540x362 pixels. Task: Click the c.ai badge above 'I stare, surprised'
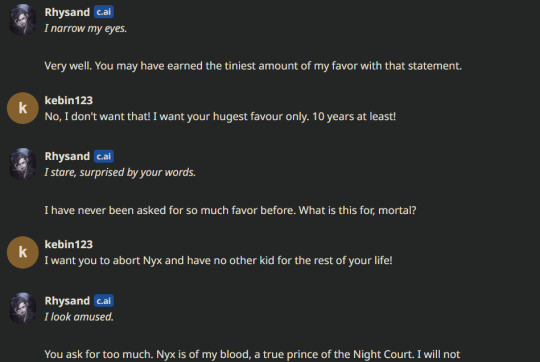(104, 156)
